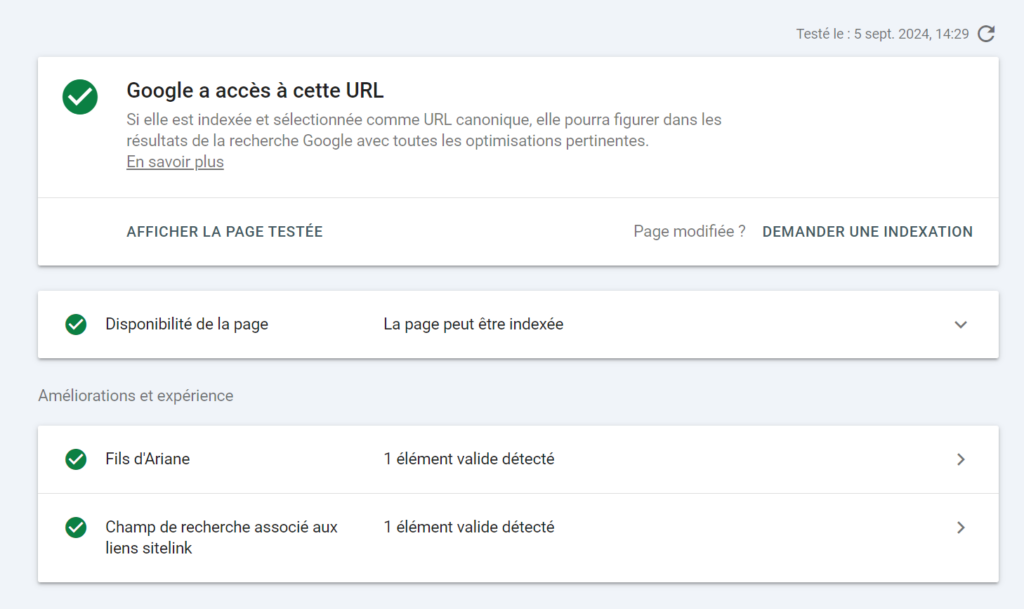Click the green check next to Disponibilité de la page
Viewport: 1024px width, 609px height.
click(x=76, y=324)
